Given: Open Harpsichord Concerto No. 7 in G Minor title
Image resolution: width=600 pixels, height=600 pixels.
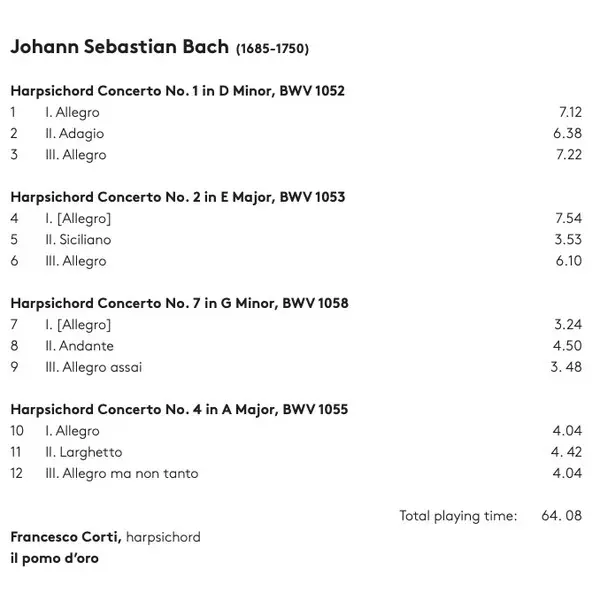Looking at the screenshot, I should (179, 303).
